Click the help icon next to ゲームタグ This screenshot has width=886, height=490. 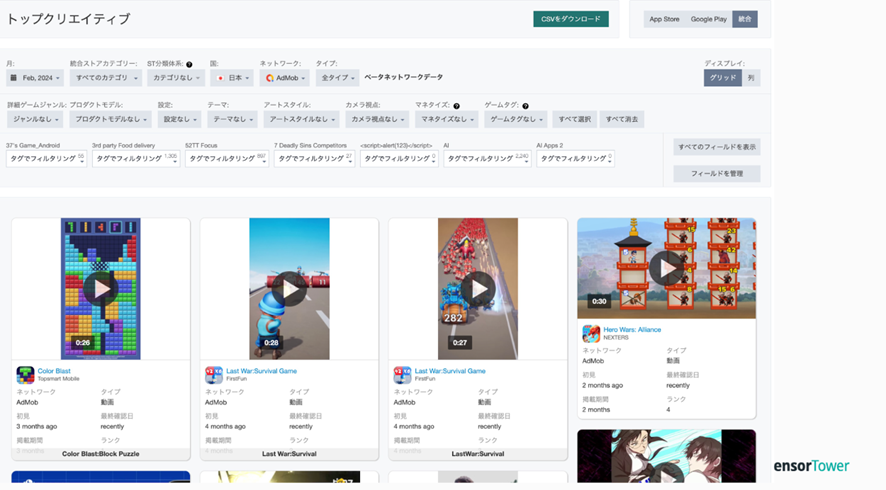pos(525,105)
